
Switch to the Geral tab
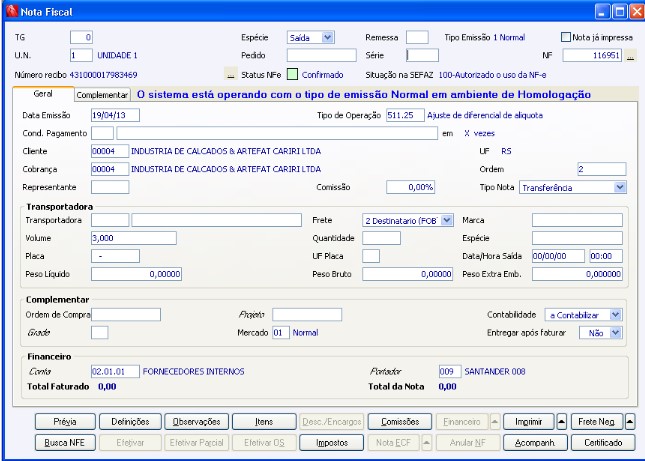43,94
